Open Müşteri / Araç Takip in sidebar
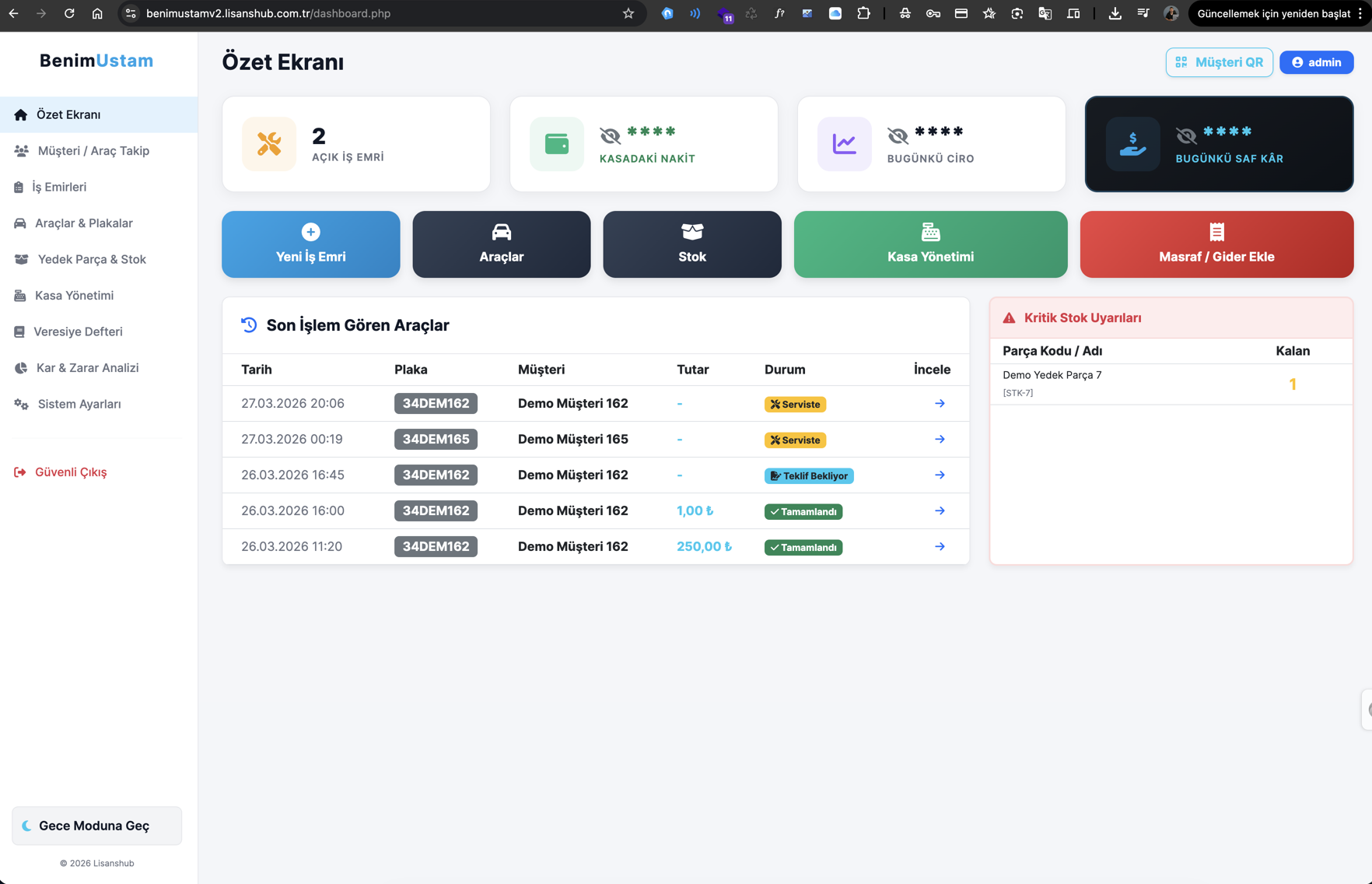 tap(93, 151)
